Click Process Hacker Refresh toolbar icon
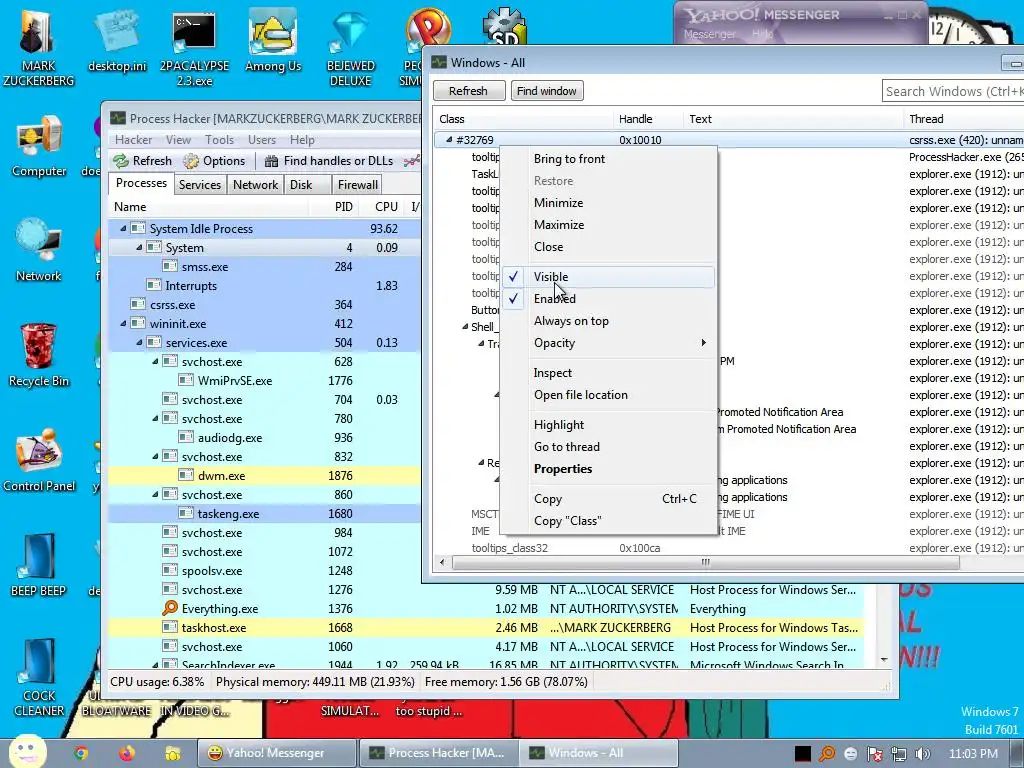This screenshot has height=768, width=1024. (x=121, y=161)
